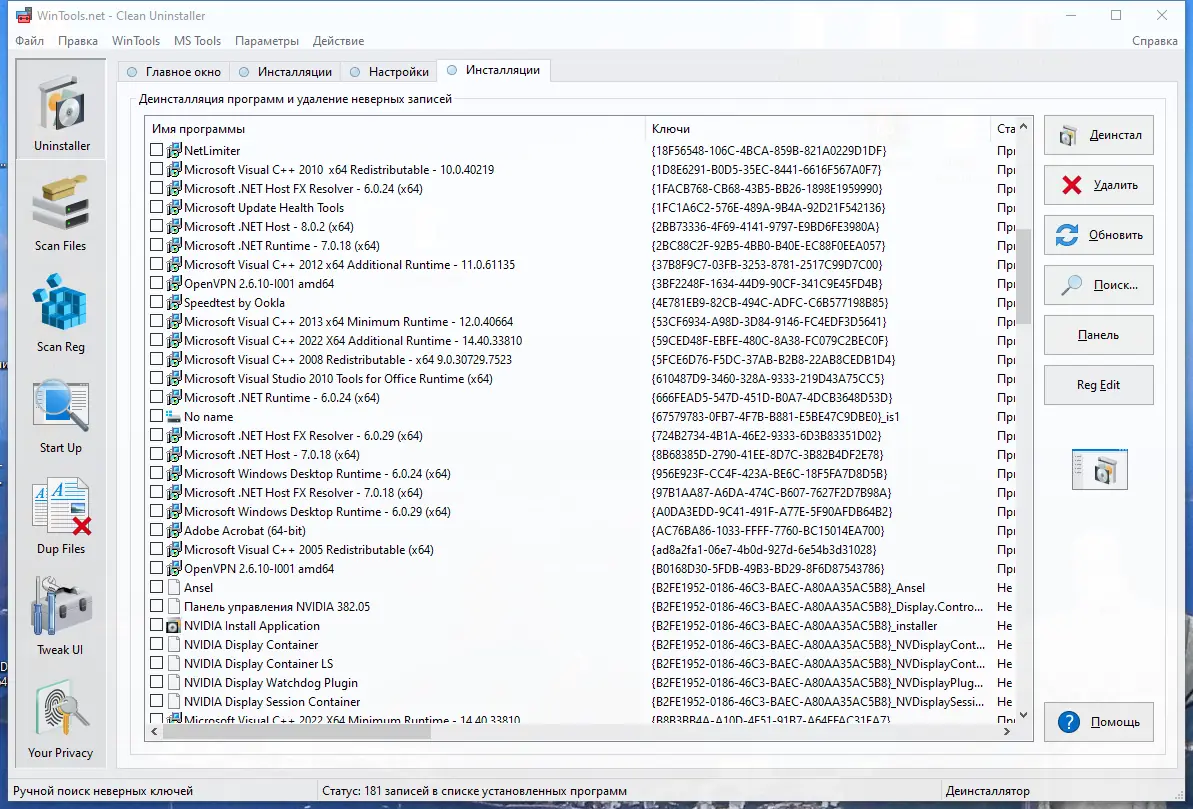
Task: Open the WinTools menu
Action: point(135,41)
